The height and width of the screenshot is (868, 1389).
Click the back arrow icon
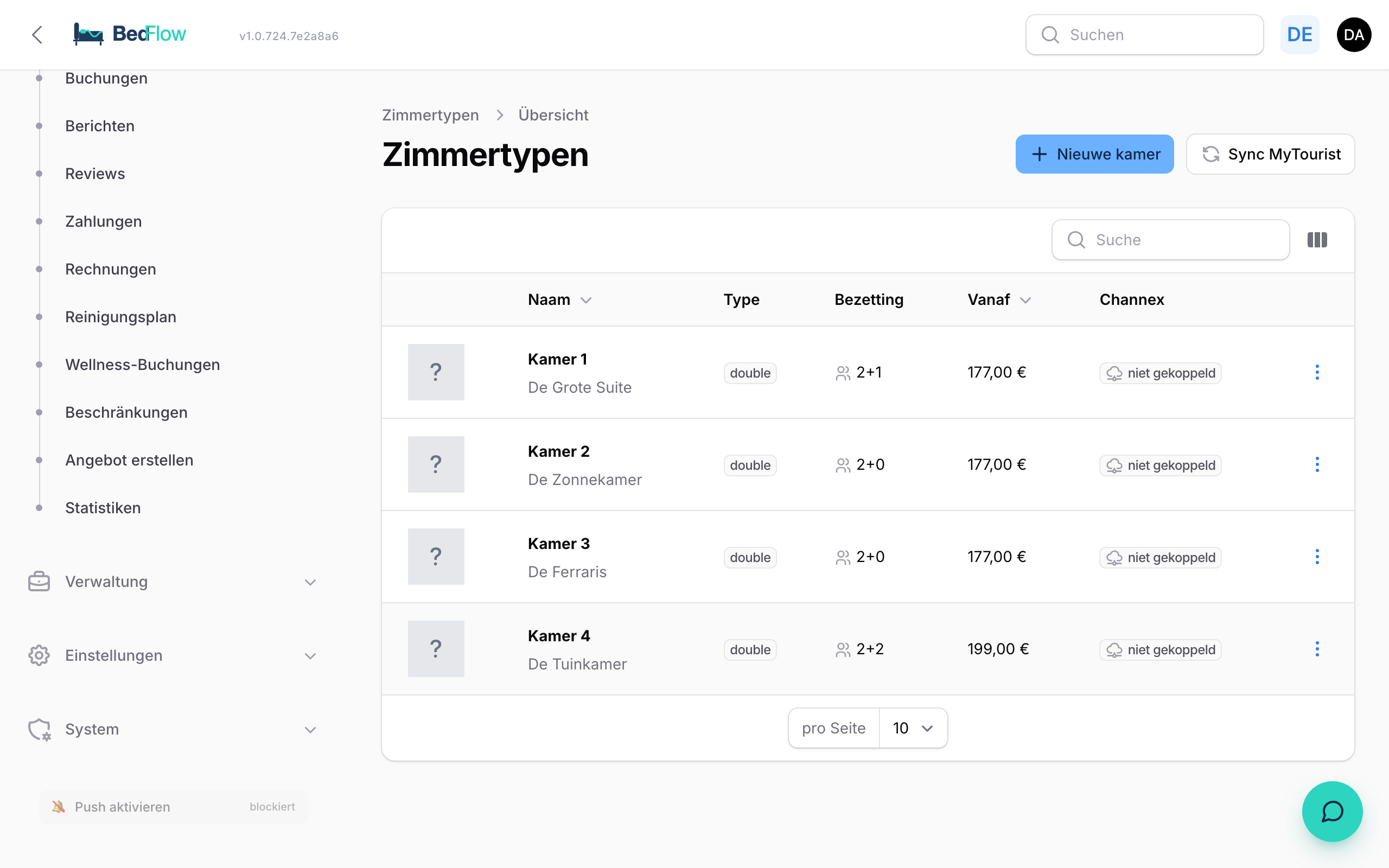[x=37, y=34]
